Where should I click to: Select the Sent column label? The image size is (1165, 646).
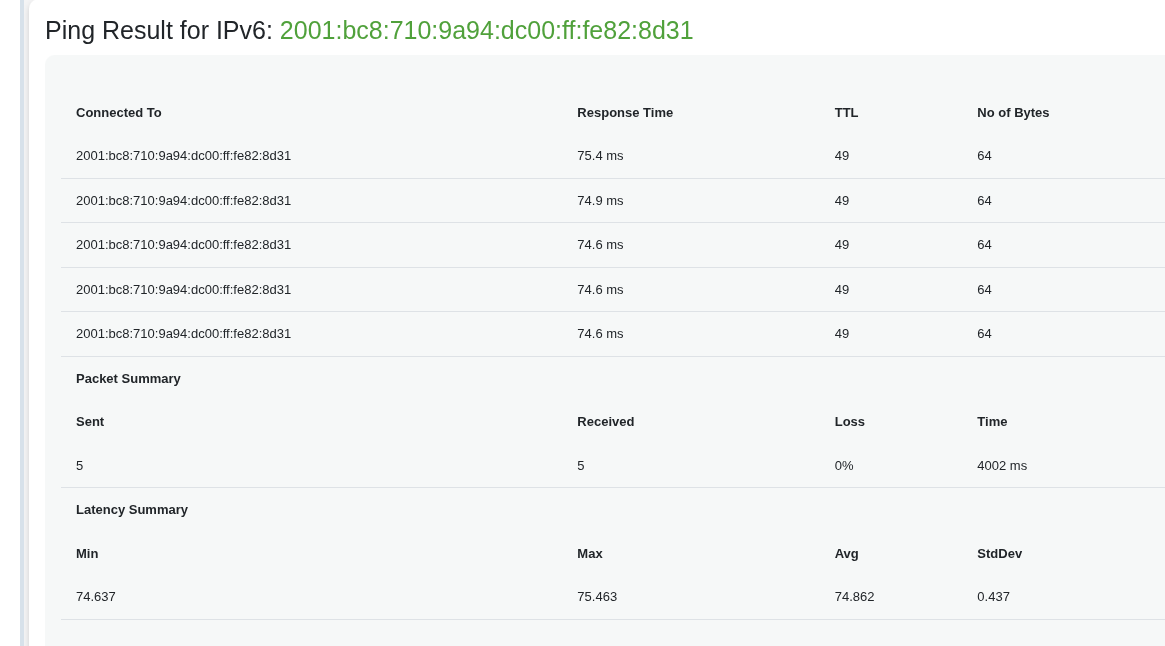(x=90, y=422)
